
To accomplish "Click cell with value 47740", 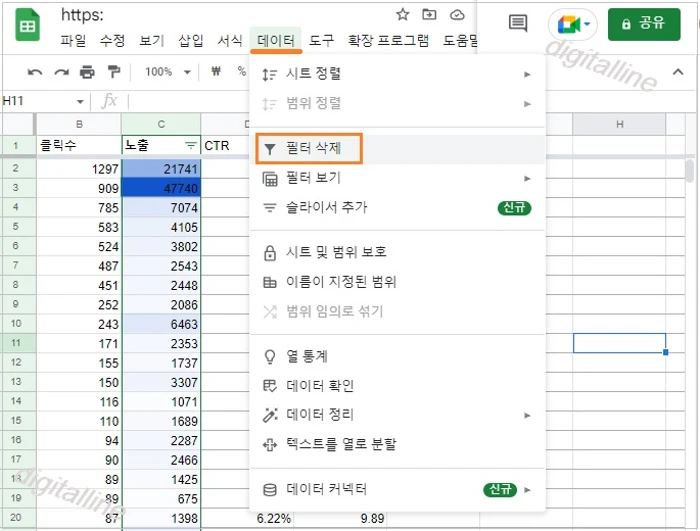I will (x=161, y=188).
